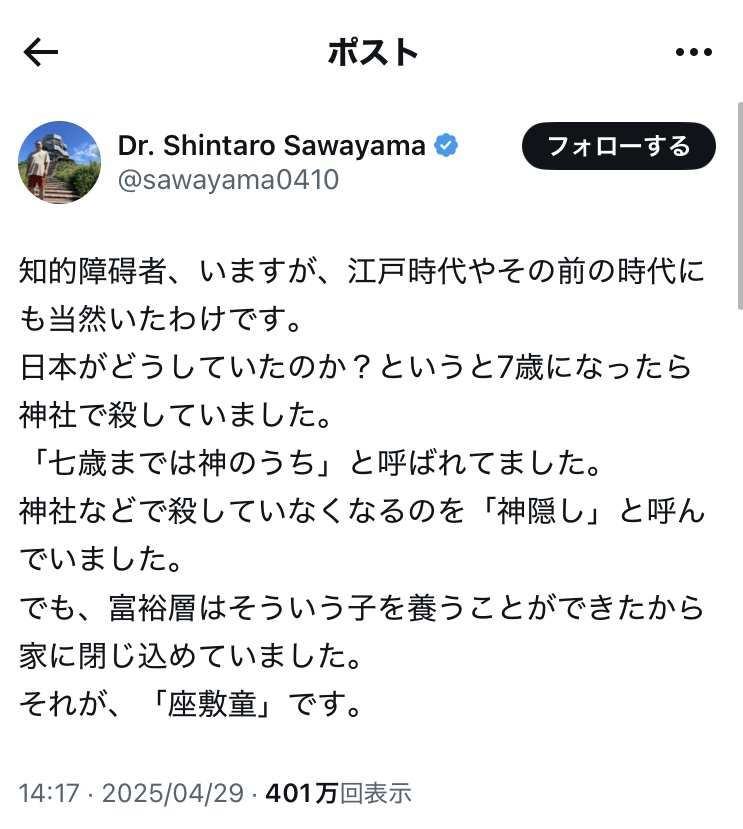Tap the line 神社で殺していました
The image size is (743, 829).
coord(176,415)
